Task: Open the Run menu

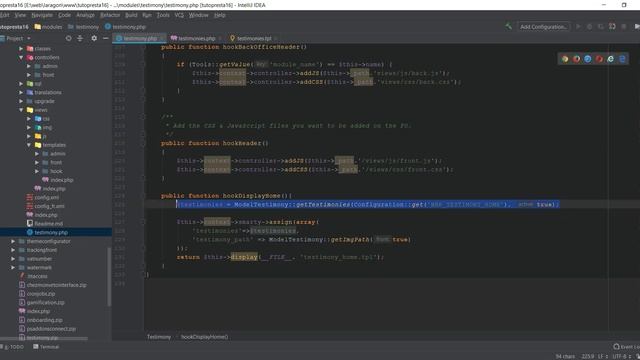Action: tap(147, 15)
